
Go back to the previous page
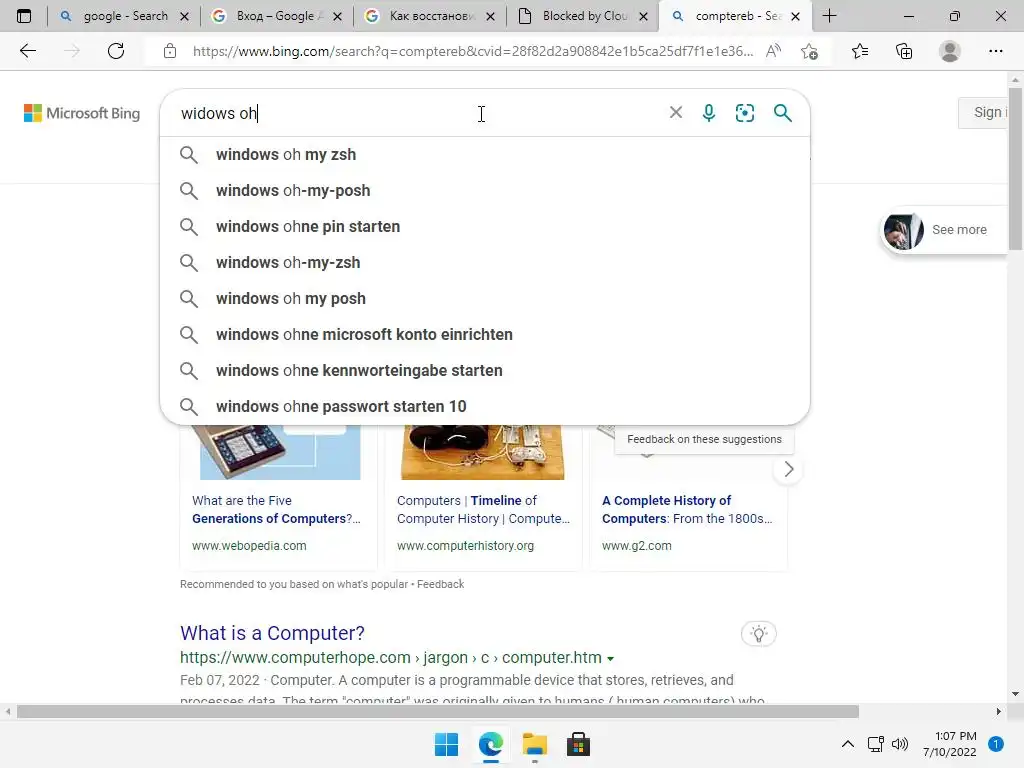click(x=28, y=51)
